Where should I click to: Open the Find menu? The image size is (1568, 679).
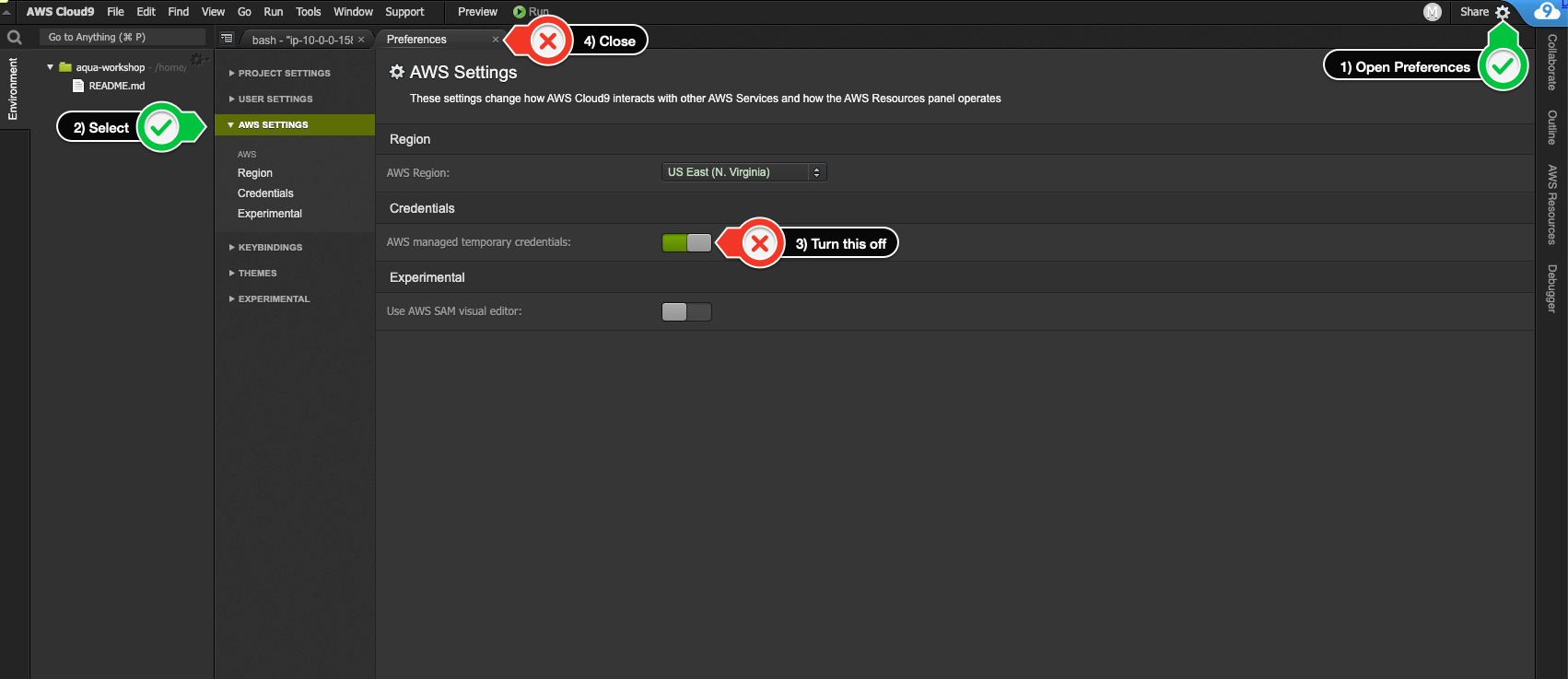[x=179, y=12]
